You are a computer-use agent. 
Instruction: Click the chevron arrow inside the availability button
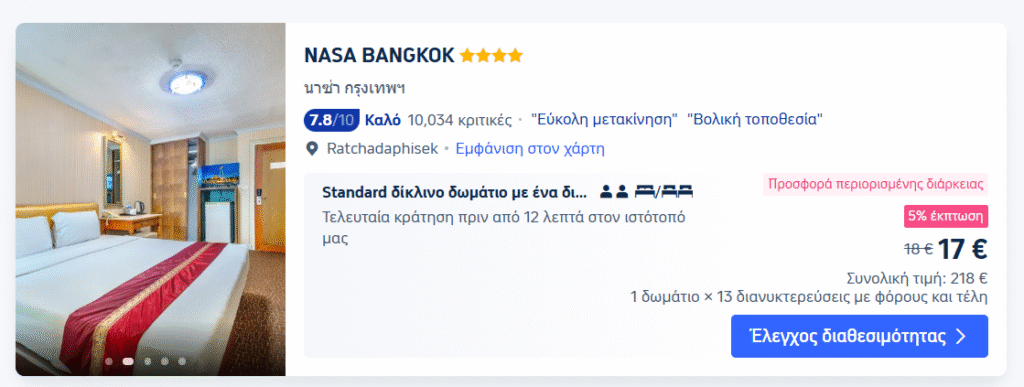click(x=960, y=337)
